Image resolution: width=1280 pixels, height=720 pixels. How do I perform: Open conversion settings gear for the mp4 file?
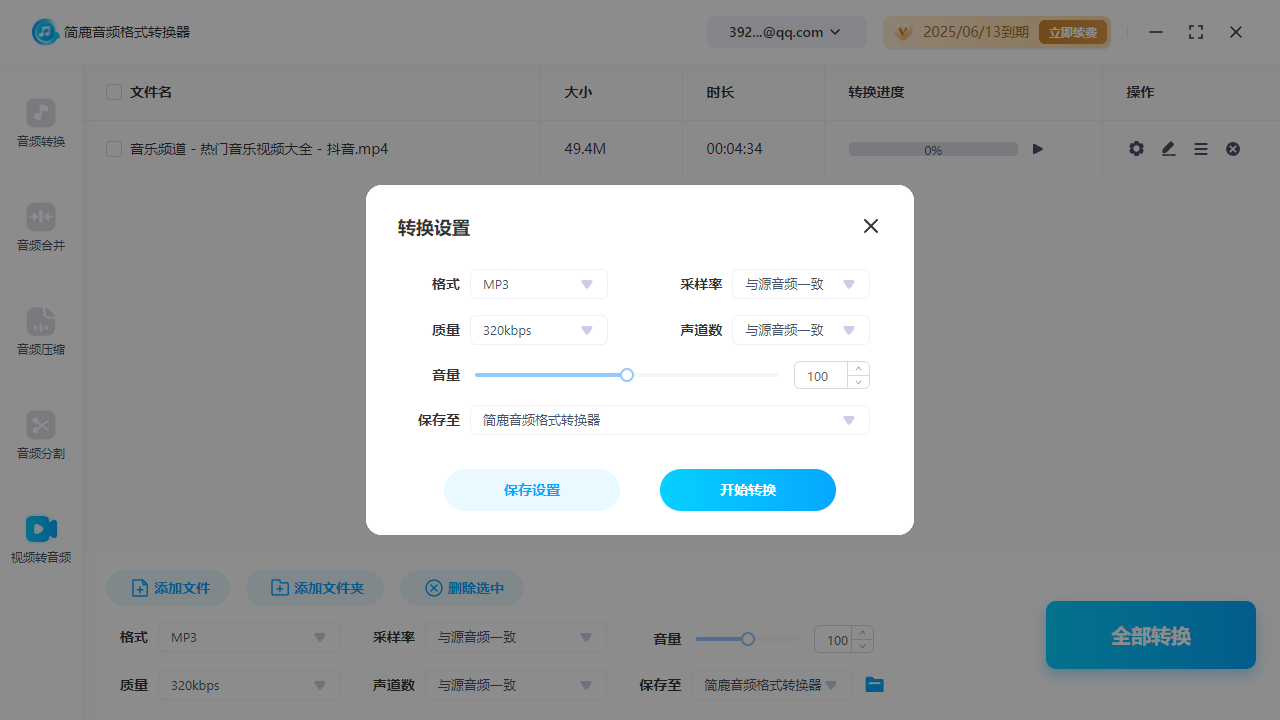pyautogui.click(x=1136, y=148)
